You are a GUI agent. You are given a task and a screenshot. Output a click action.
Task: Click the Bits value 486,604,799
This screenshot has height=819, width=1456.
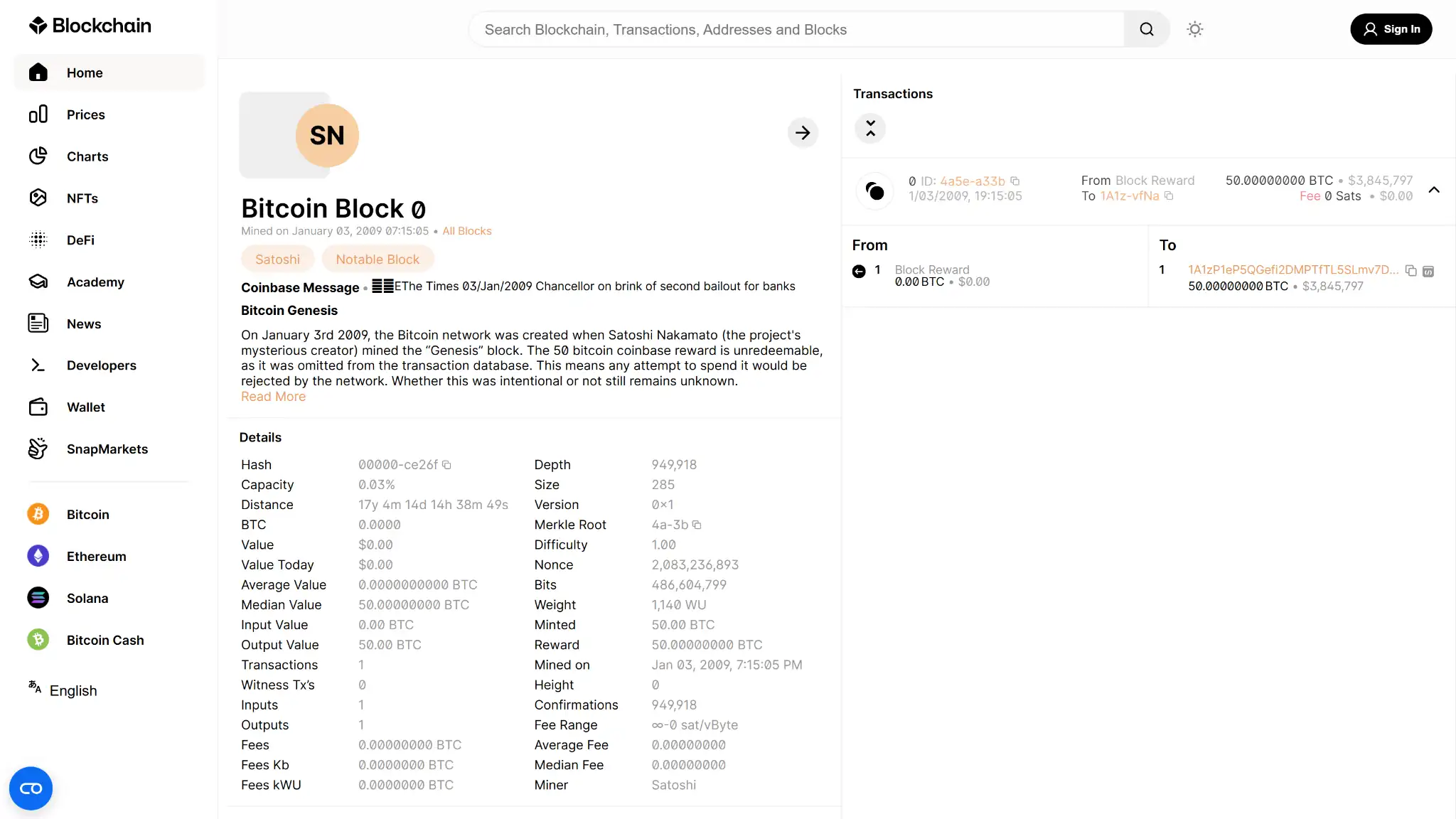[689, 585]
